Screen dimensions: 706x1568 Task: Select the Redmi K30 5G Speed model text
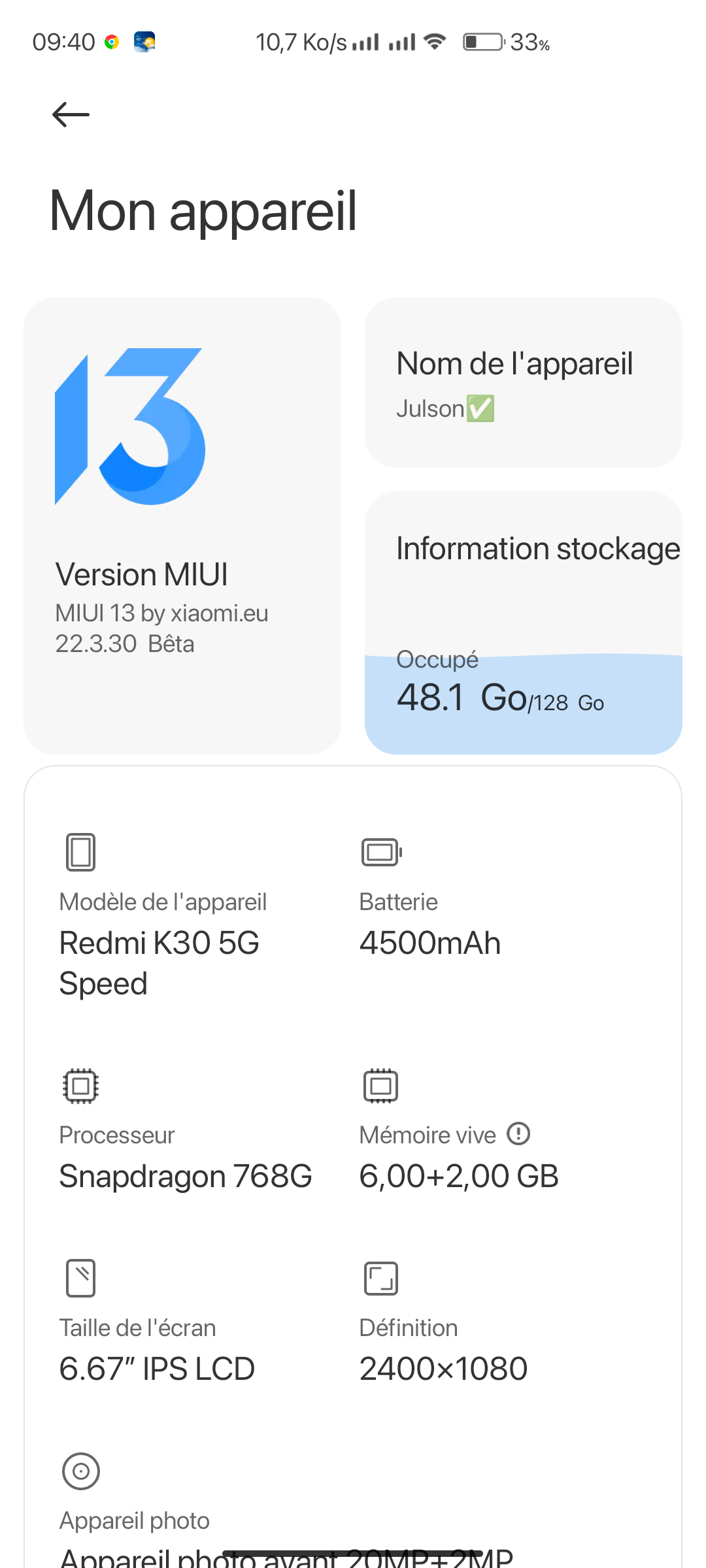(x=160, y=963)
